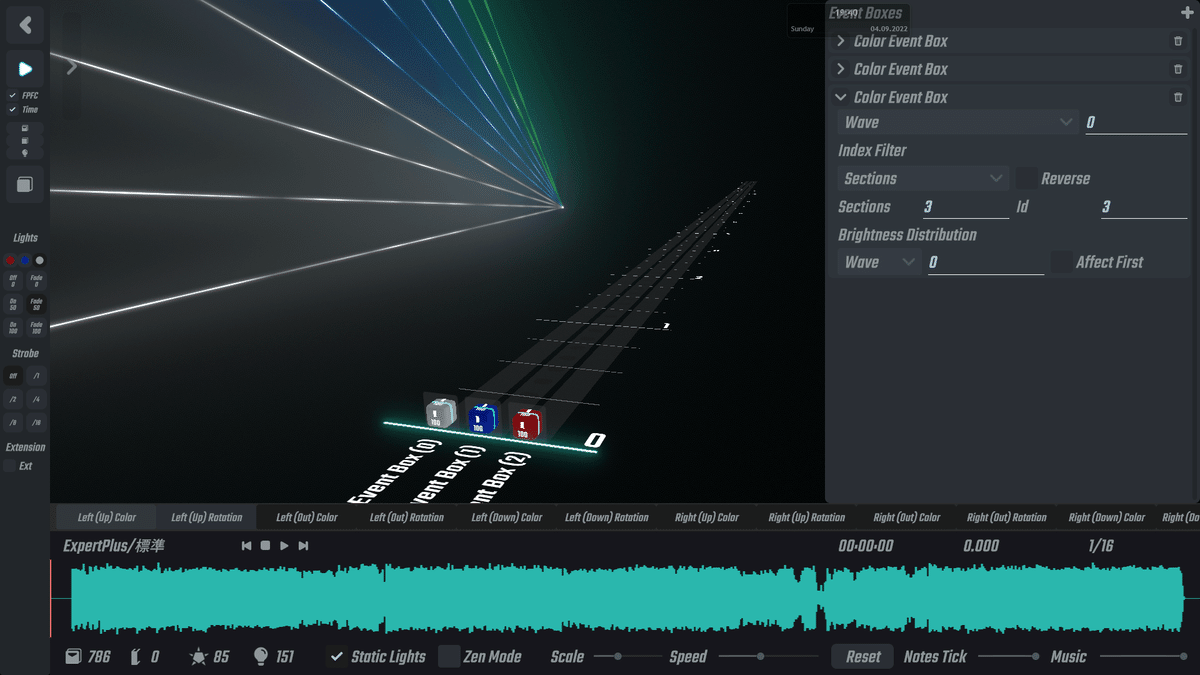
Task: Click the light events icon showing 151
Action: tap(261, 656)
